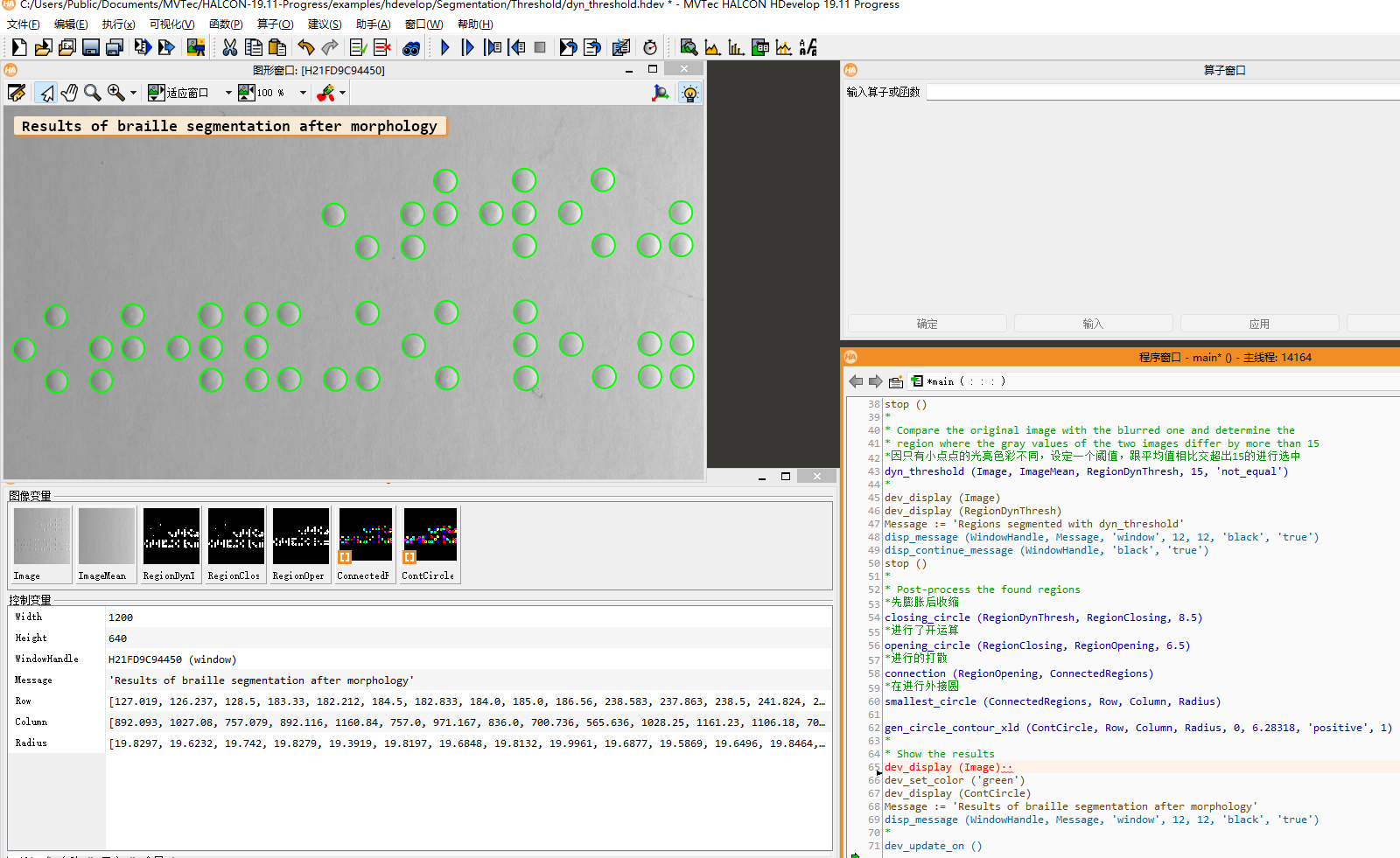1400x858 pixels.
Task: Go forward with program window right arrow
Action: pos(875,381)
